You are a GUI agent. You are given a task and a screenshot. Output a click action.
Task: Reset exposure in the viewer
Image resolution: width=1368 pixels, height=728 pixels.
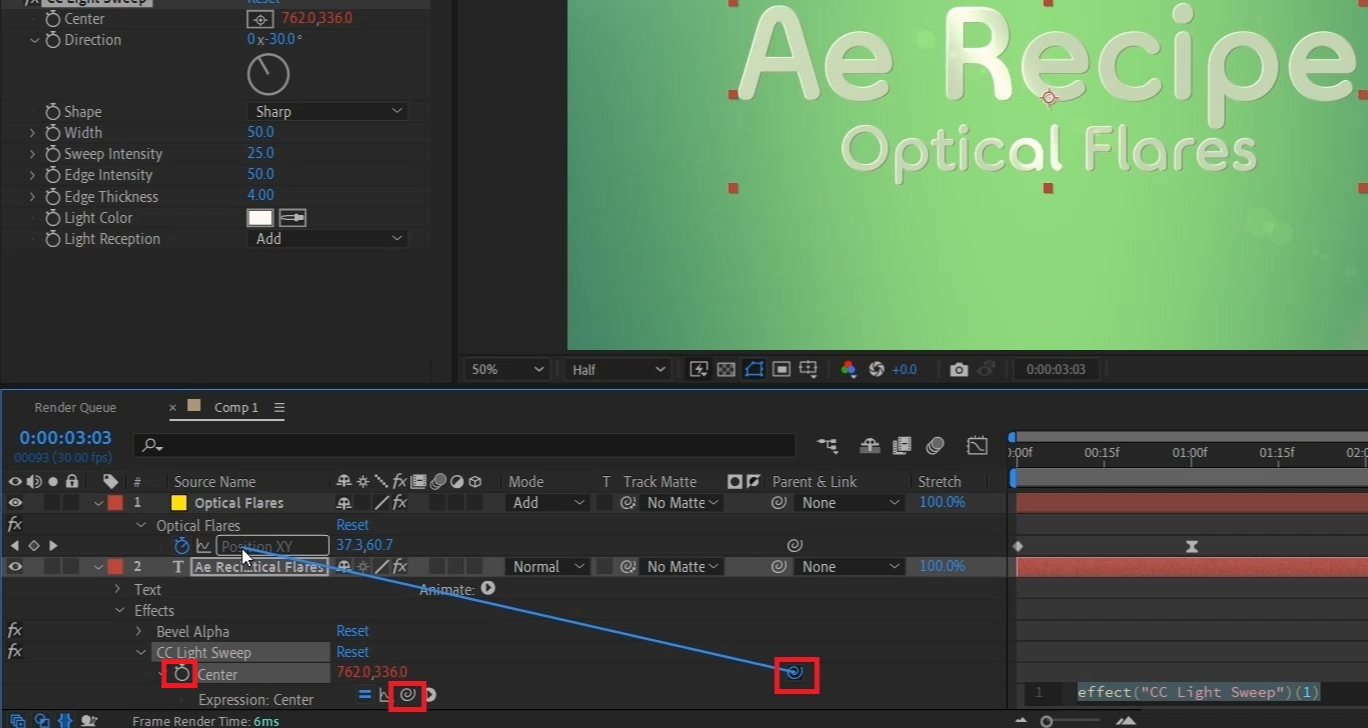tap(877, 369)
